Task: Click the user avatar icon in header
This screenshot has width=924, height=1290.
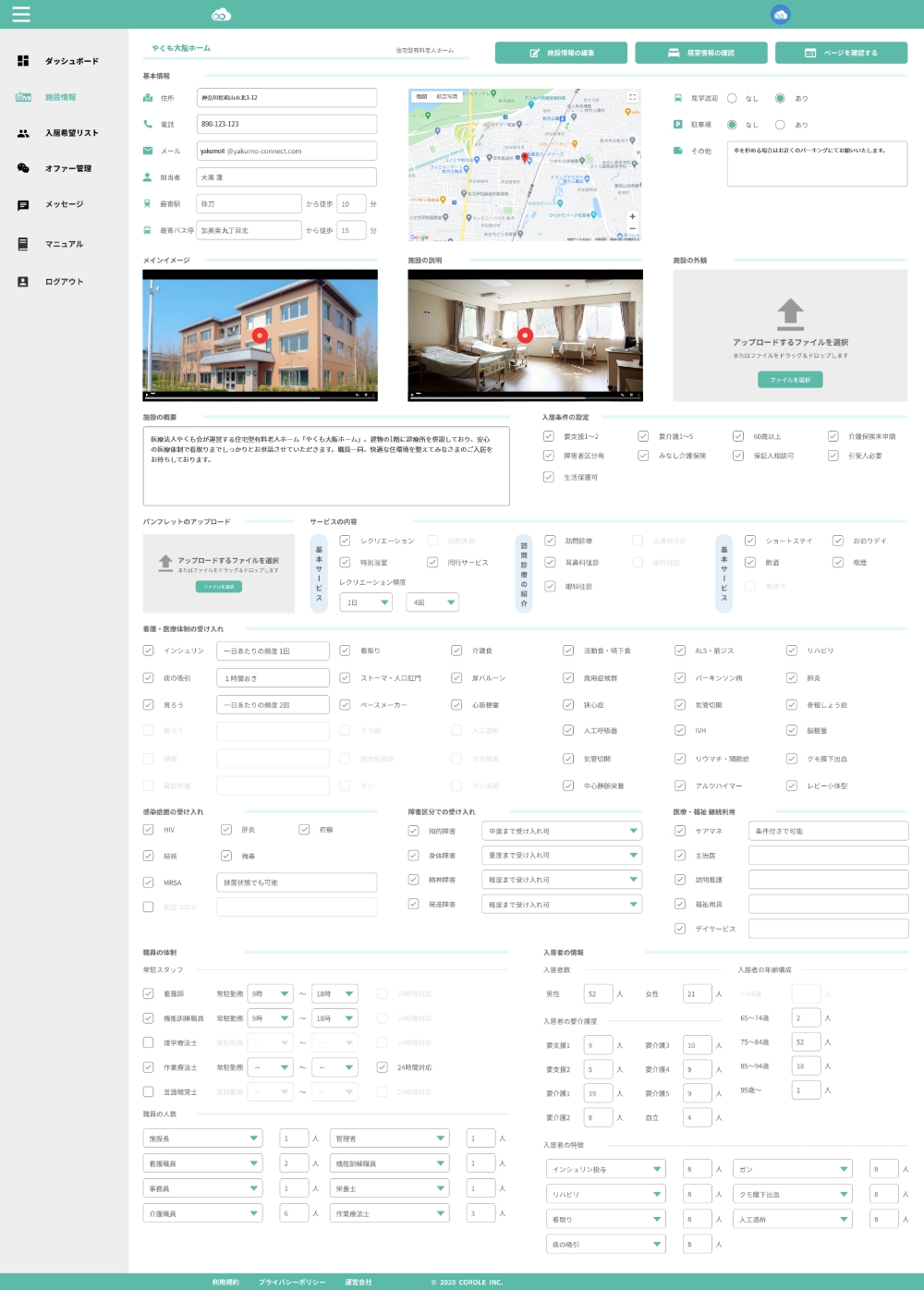Action: pos(781,14)
